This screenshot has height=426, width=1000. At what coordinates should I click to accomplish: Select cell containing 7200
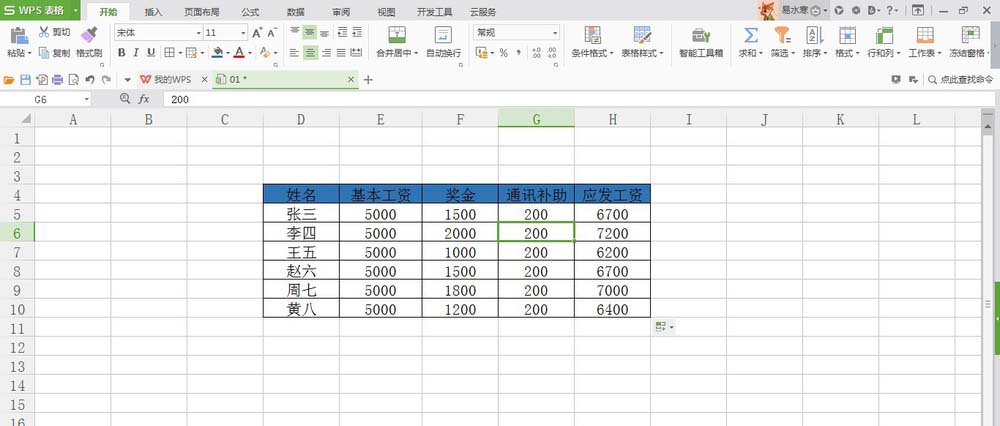(612, 233)
